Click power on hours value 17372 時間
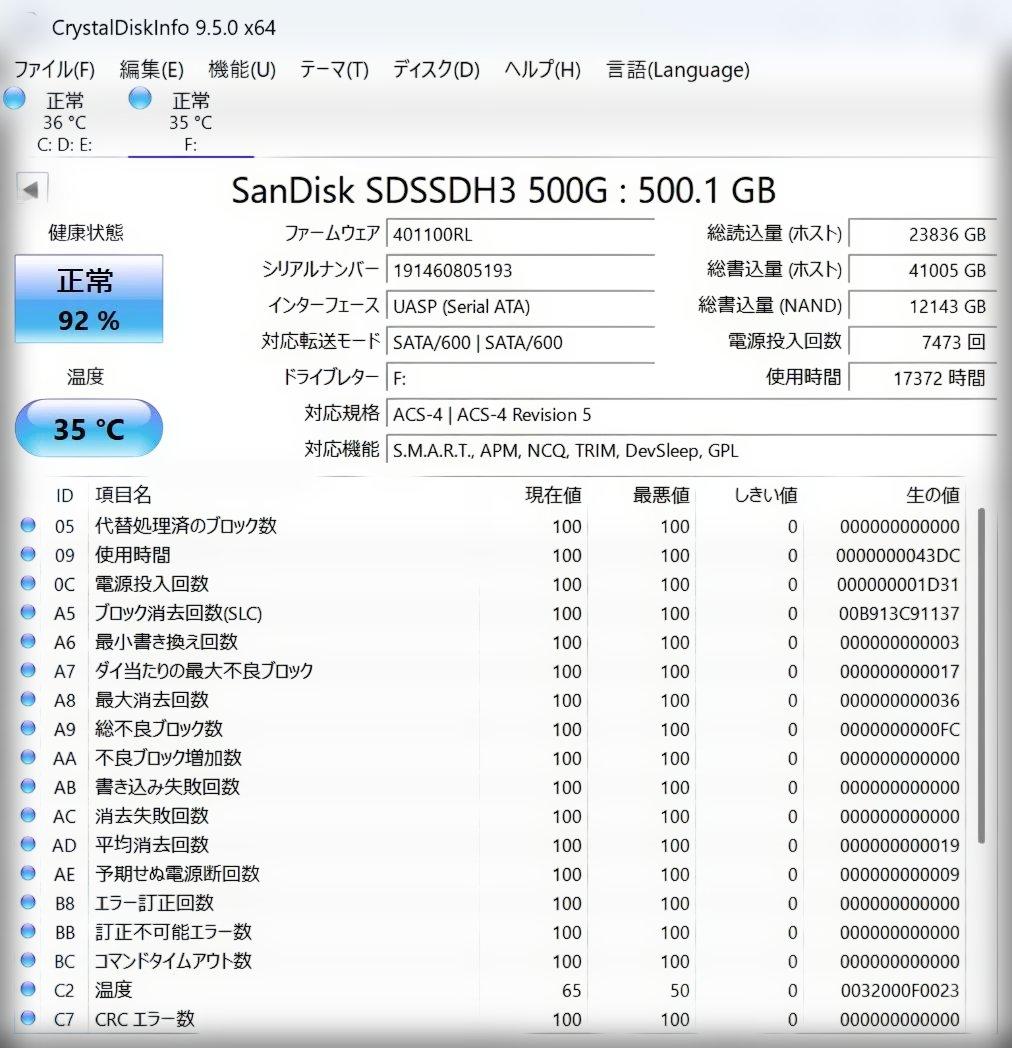 (x=922, y=379)
